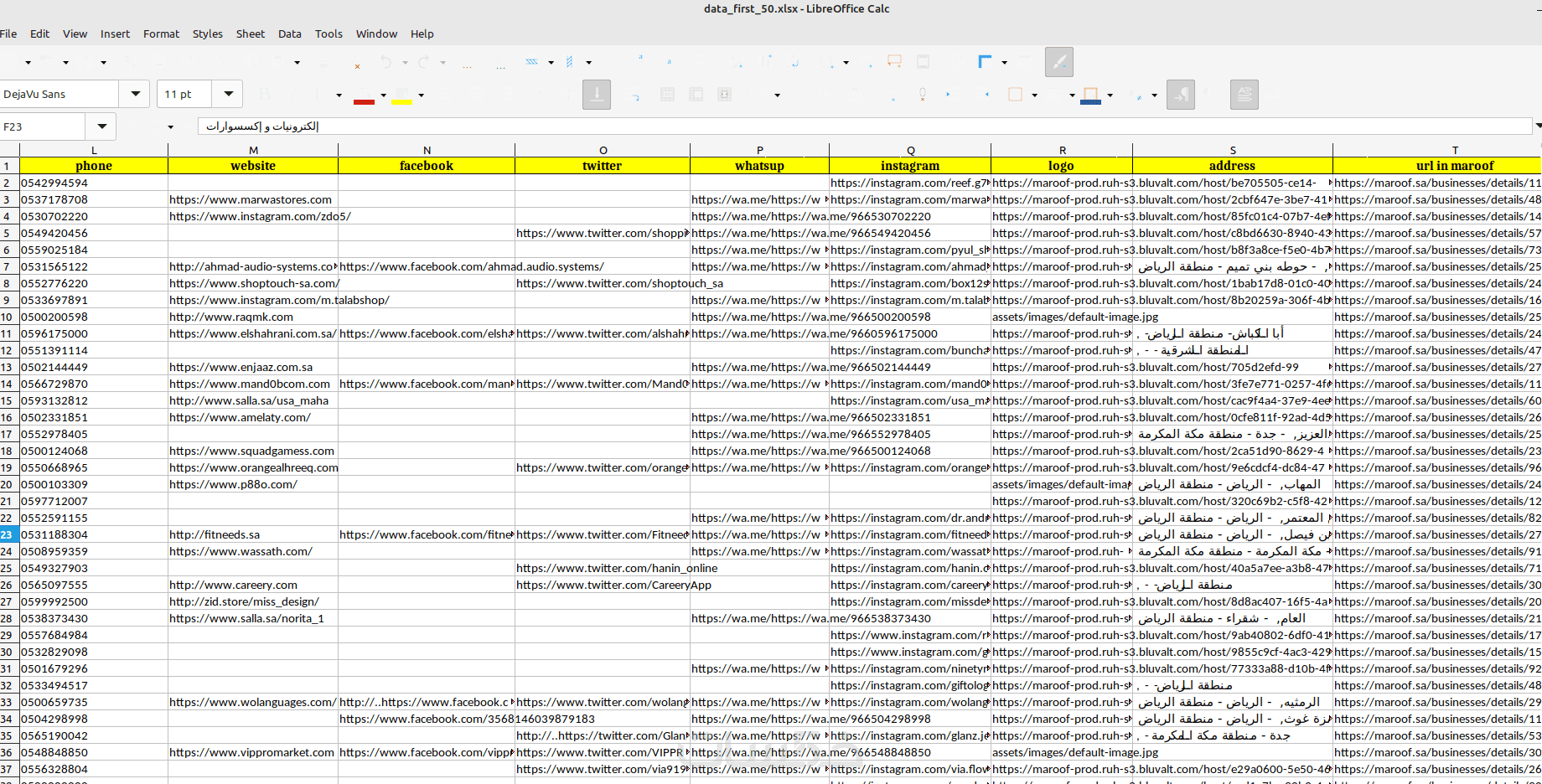Open the Styles menu

coord(207,34)
